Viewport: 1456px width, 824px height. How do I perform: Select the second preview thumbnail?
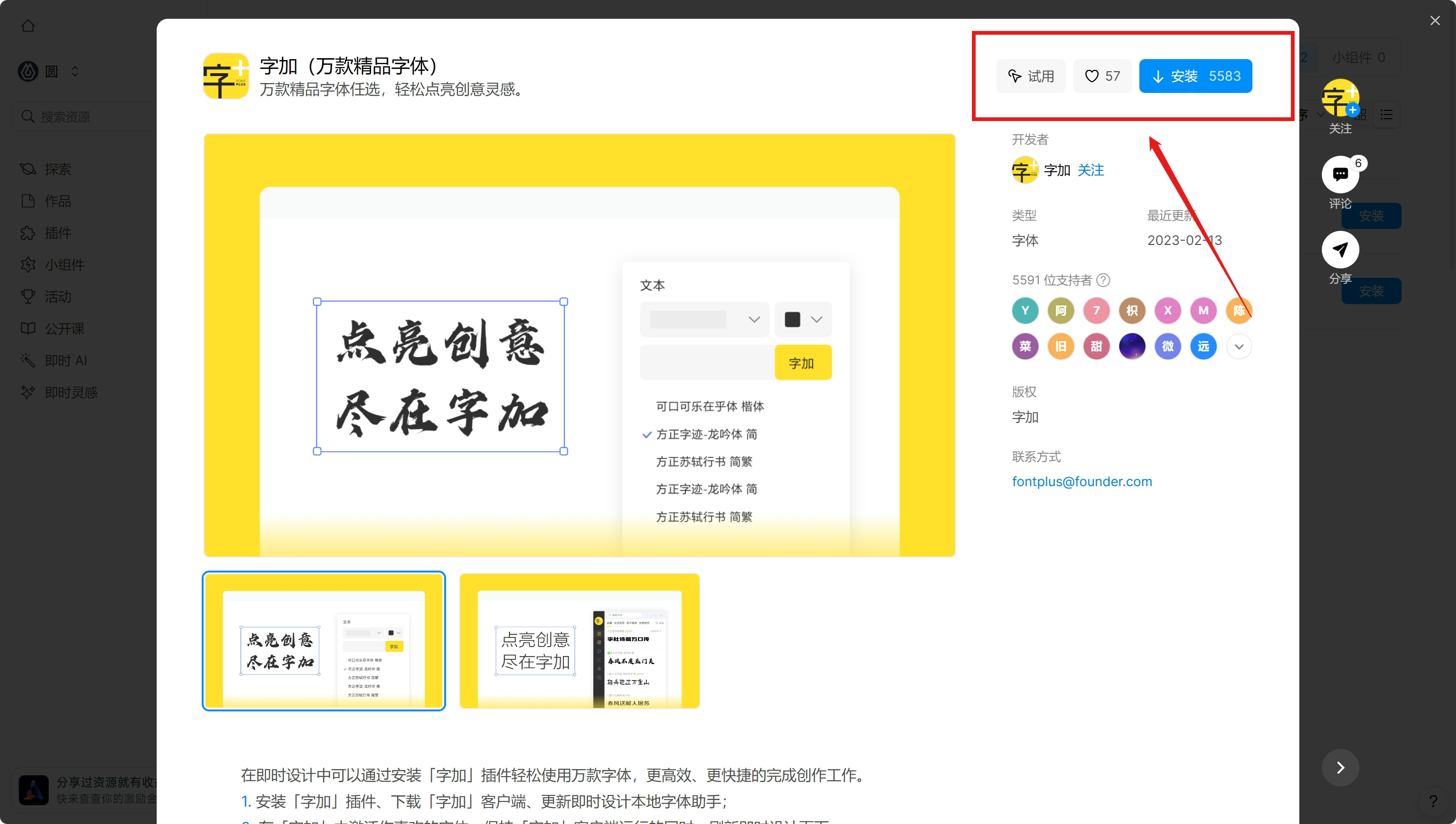tap(579, 641)
